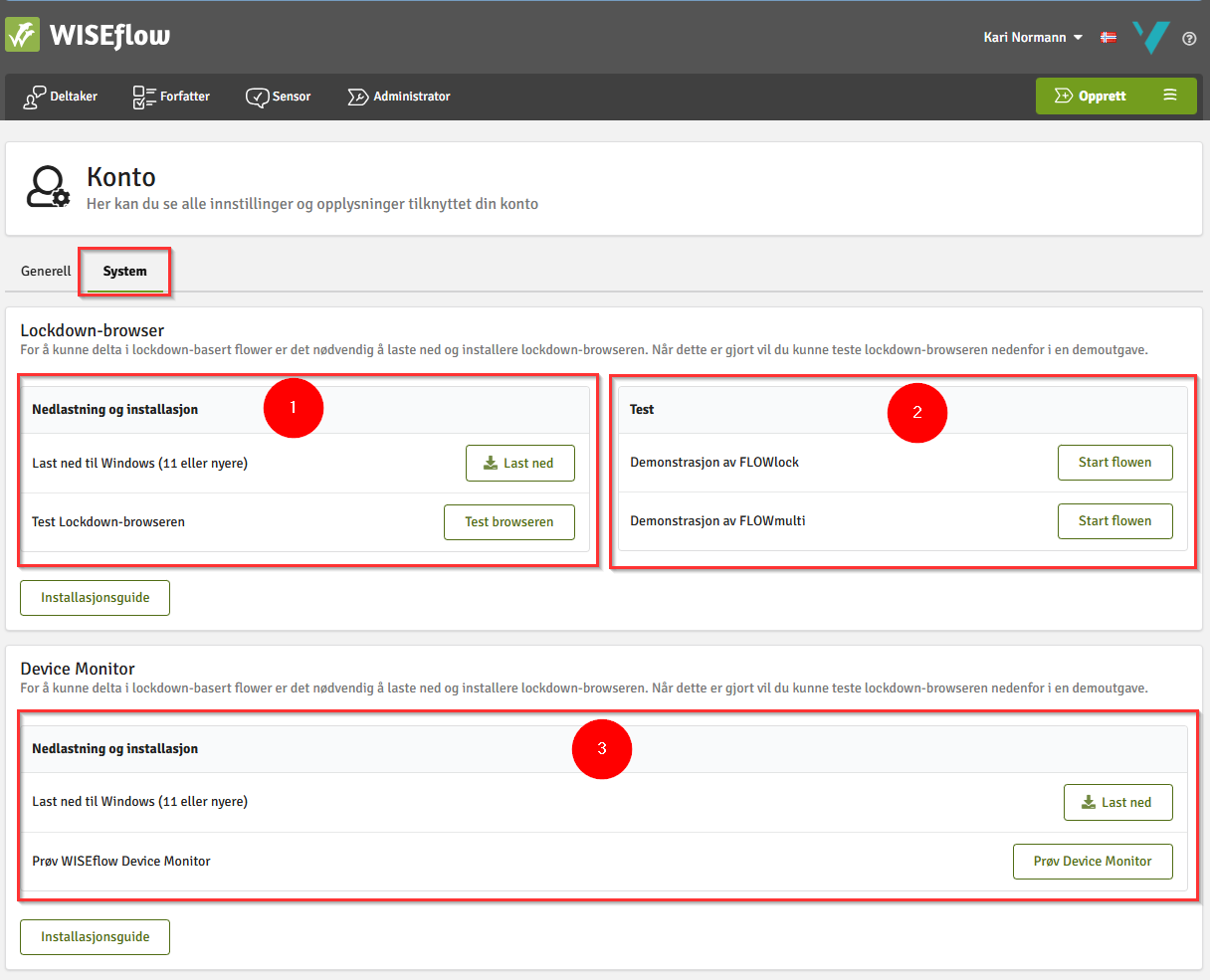Click the Norwegian flag language icon

pos(1108,38)
